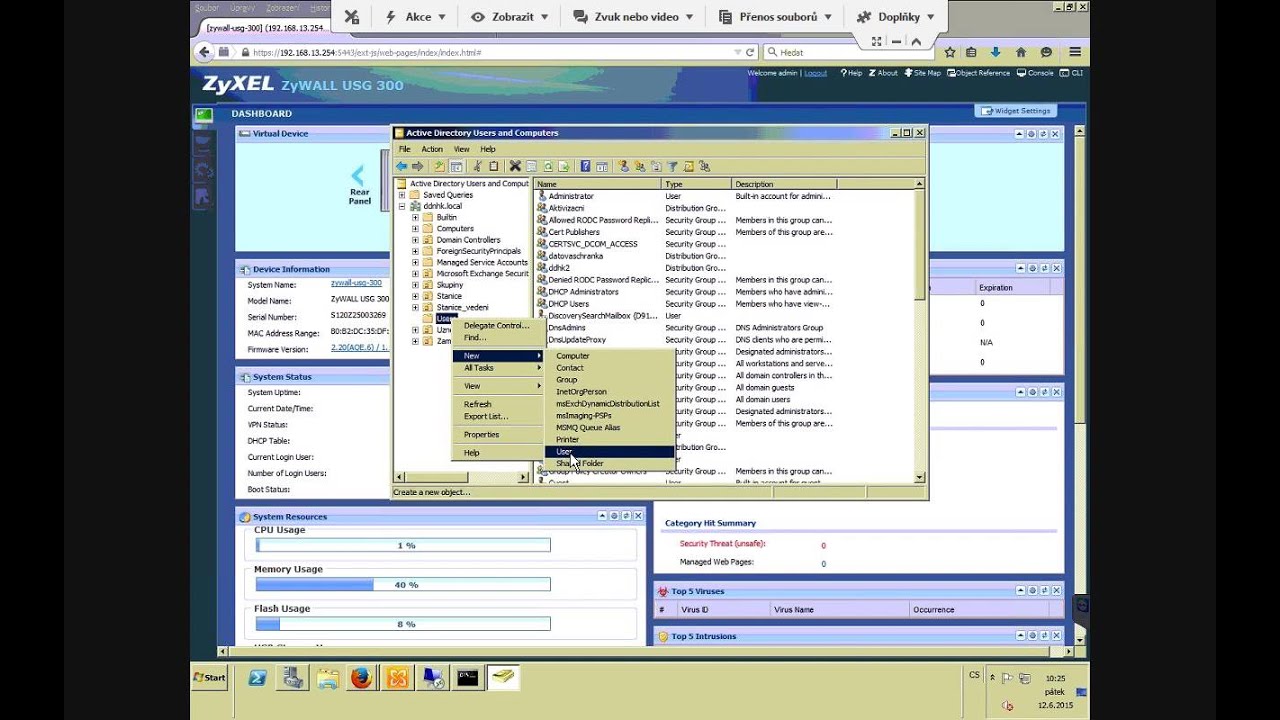The height and width of the screenshot is (720, 1280).
Task: Click the Filter funnel toolbar icon
Action: (672, 166)
